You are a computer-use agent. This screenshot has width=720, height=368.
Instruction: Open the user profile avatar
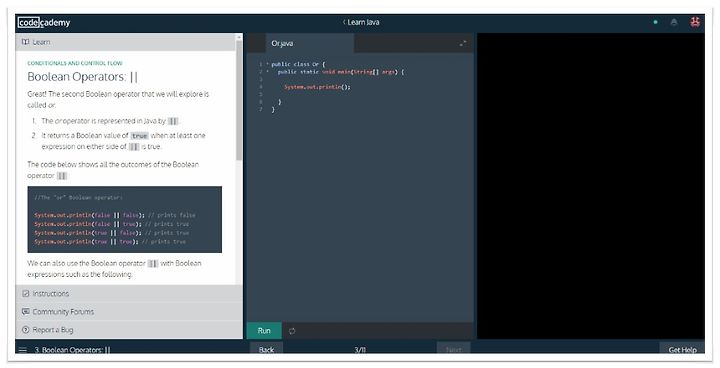pos(695,22)
